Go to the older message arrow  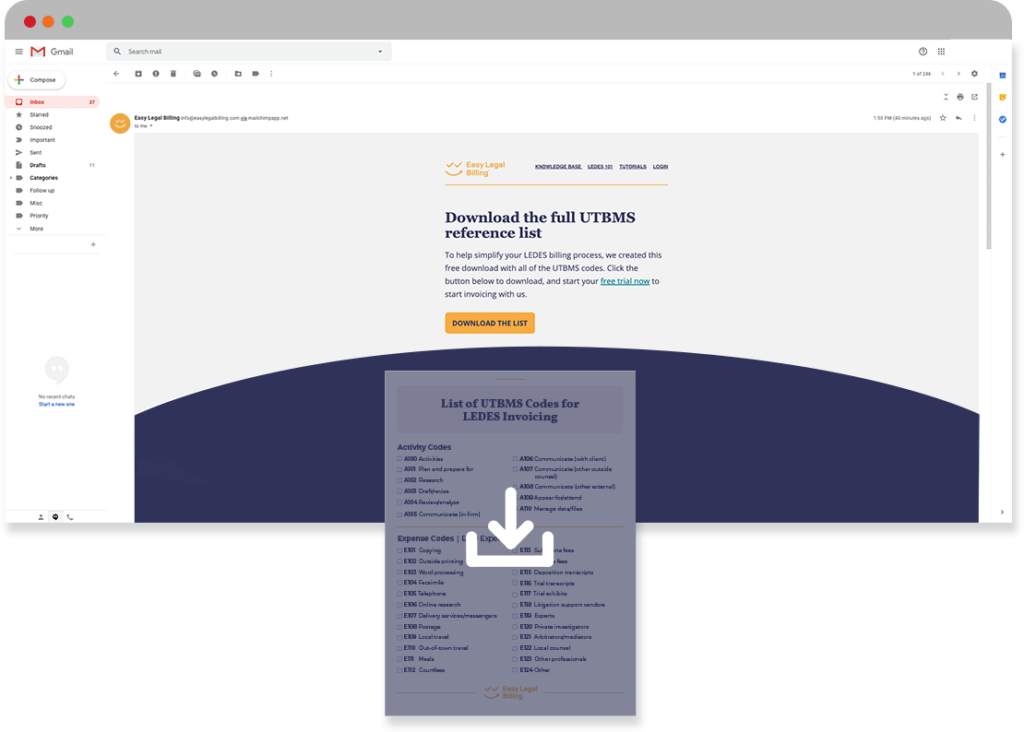(x=959, y=74)
